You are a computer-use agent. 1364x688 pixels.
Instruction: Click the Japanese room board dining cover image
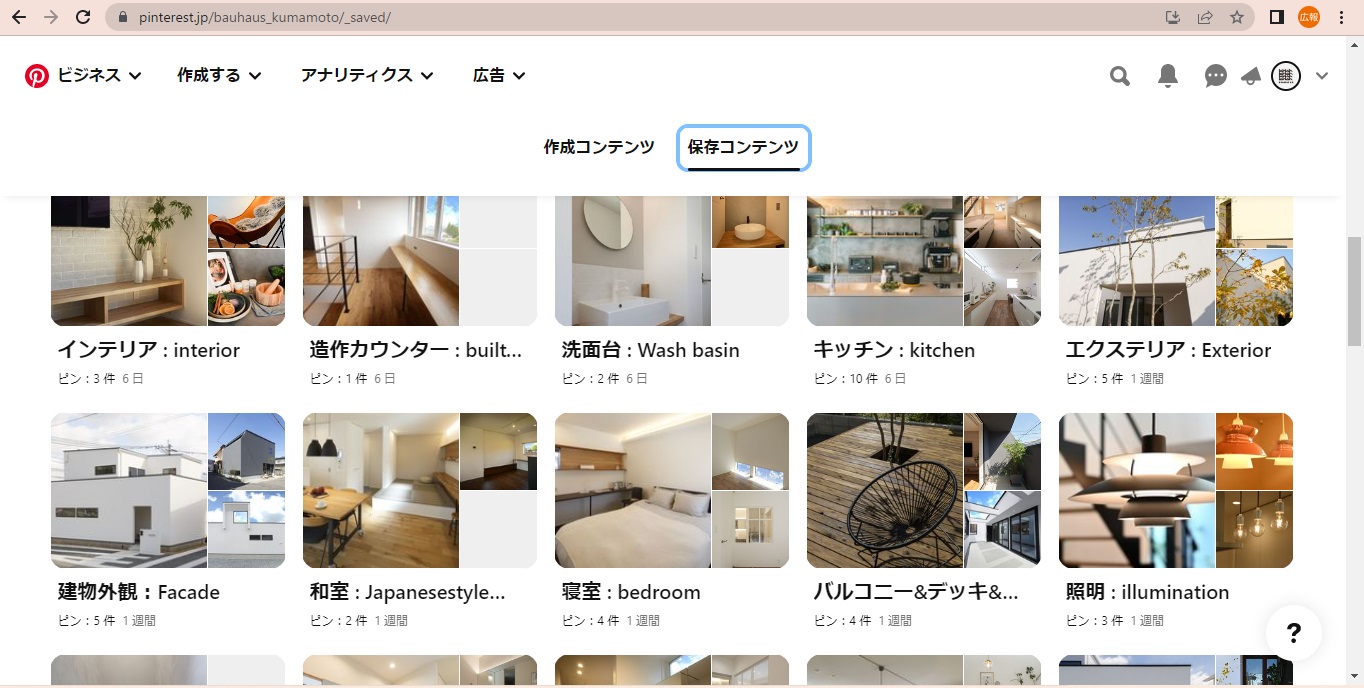pyautogui.click(x=381, y=490)
